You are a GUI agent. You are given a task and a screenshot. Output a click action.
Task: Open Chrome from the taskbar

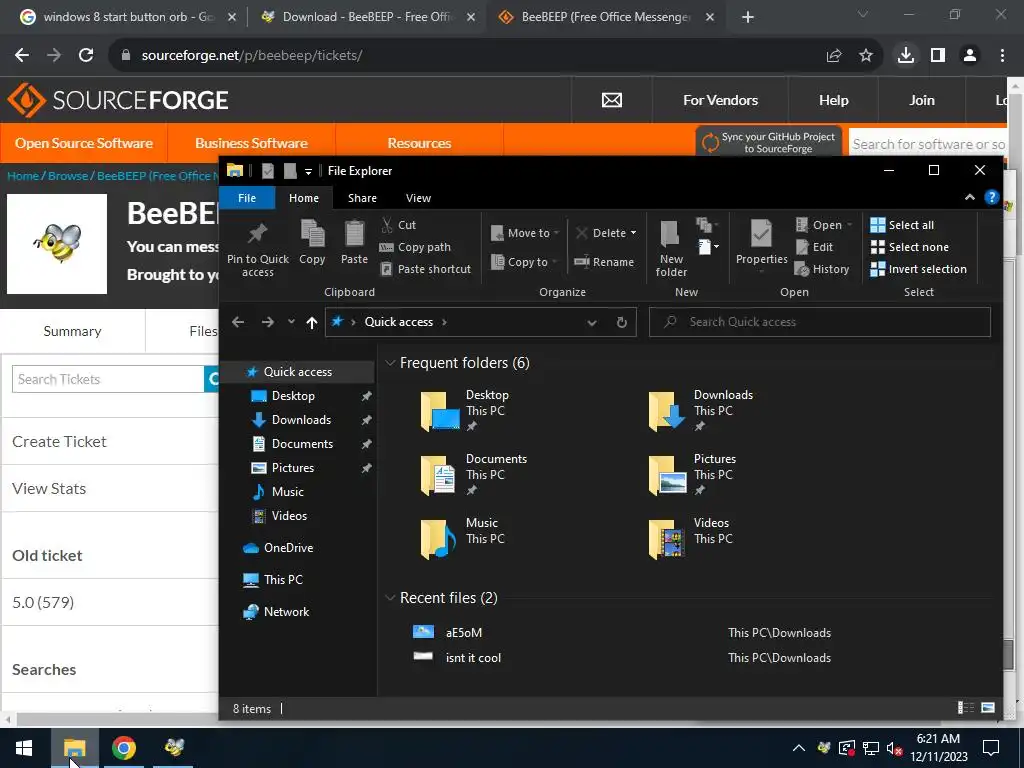pos(123,748)
